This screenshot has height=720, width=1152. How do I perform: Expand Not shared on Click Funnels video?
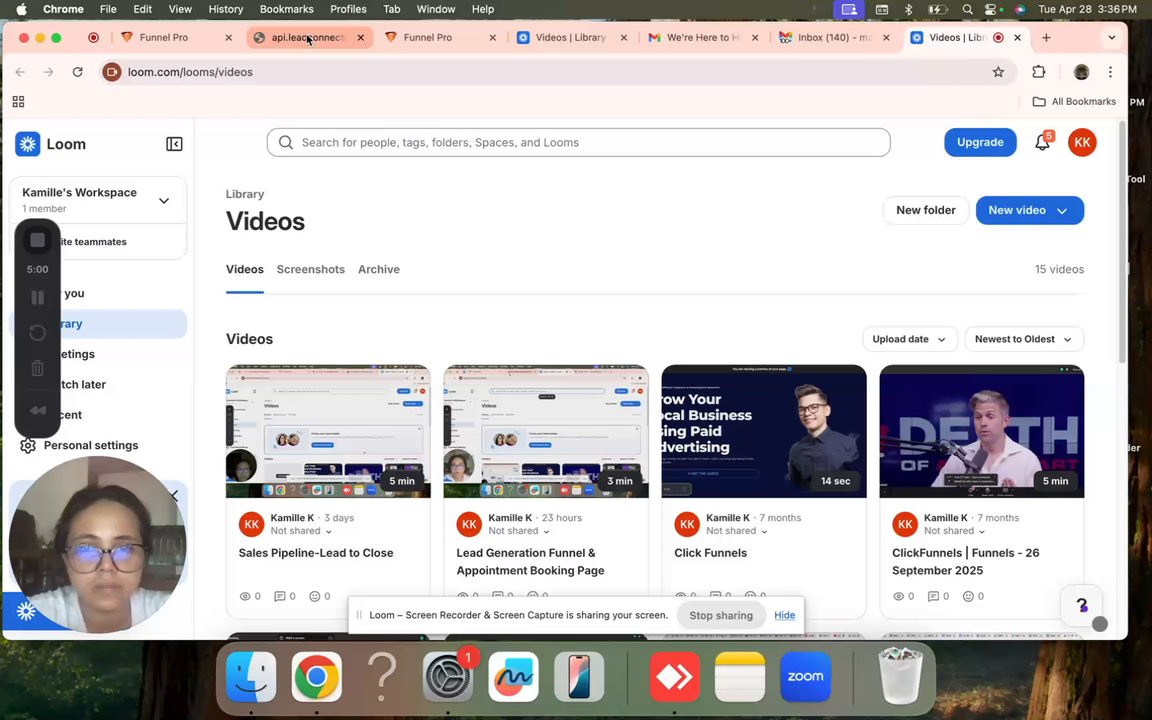[x=737, y=531]
